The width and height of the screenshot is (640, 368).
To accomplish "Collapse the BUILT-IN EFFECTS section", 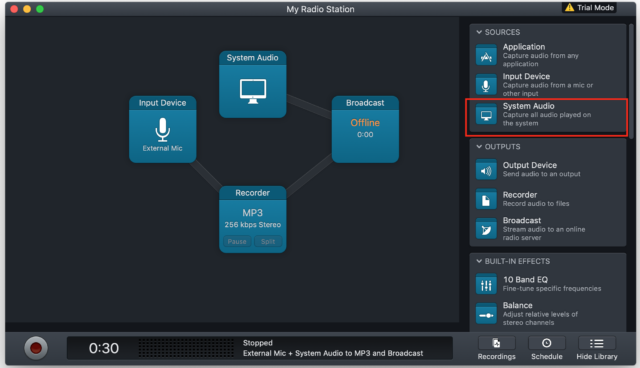I will 479,261.
